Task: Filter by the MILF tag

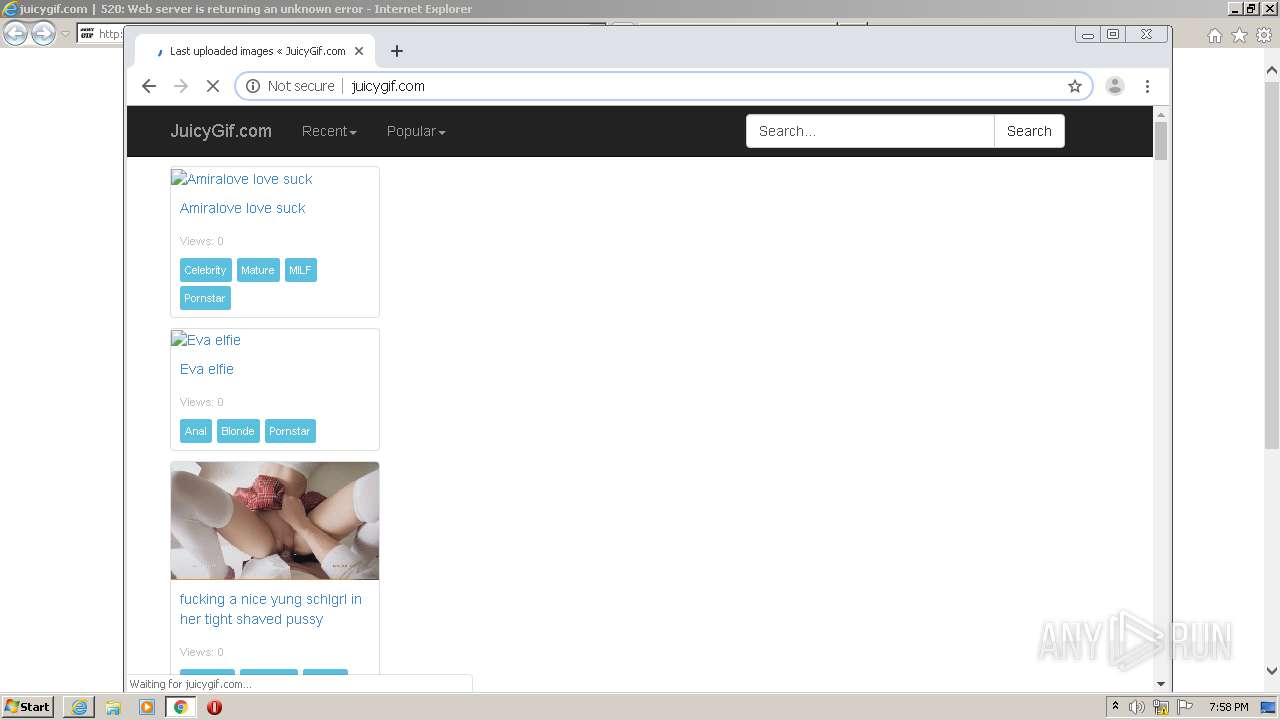Action: [300, 270]
